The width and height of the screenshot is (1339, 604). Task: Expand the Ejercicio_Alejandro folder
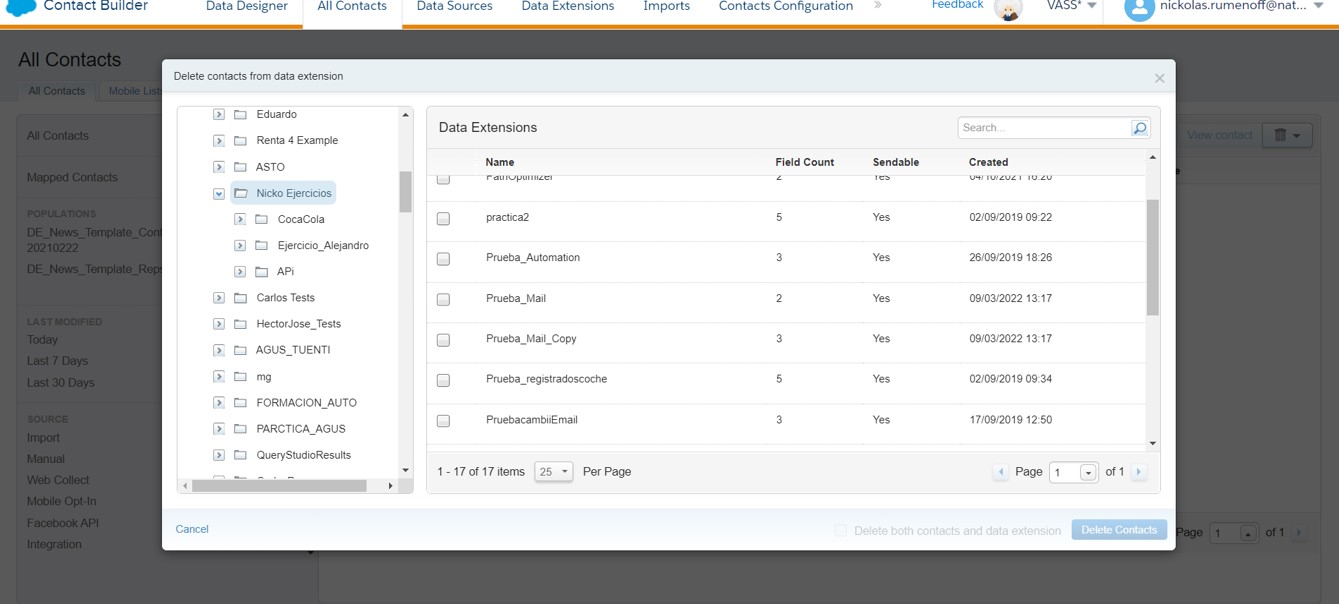click(240, 246)
